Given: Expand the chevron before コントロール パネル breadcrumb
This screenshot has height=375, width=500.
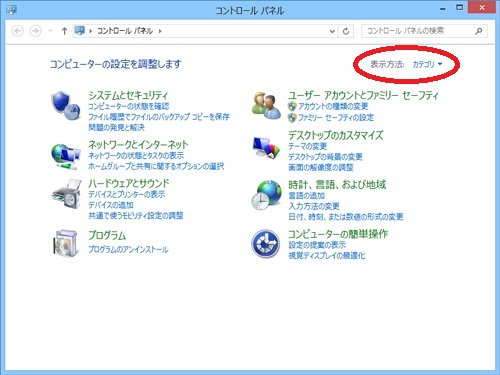Looking at the screenshot, I should tap(90, 31).
